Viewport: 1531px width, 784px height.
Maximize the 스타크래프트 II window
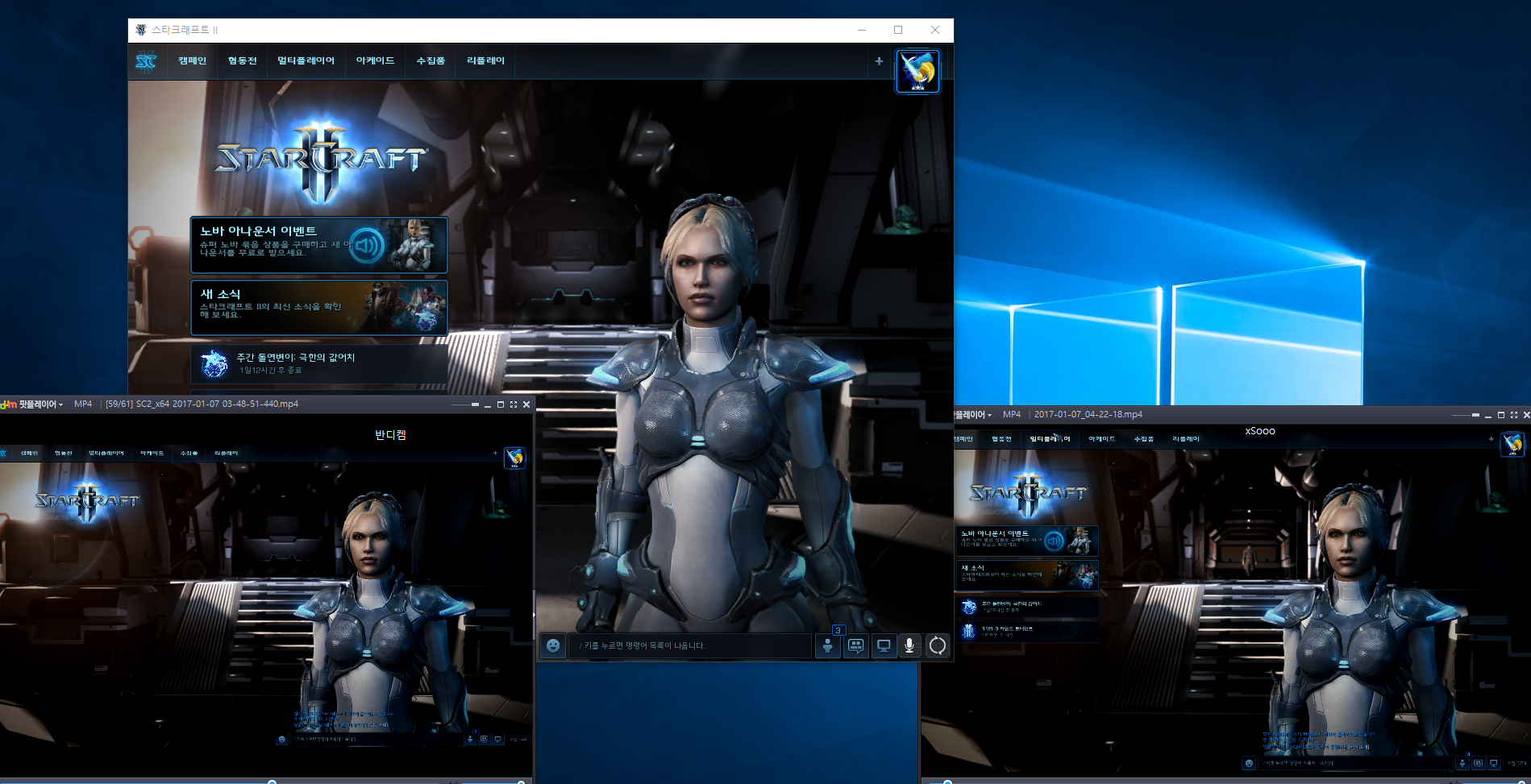[898, 30]
